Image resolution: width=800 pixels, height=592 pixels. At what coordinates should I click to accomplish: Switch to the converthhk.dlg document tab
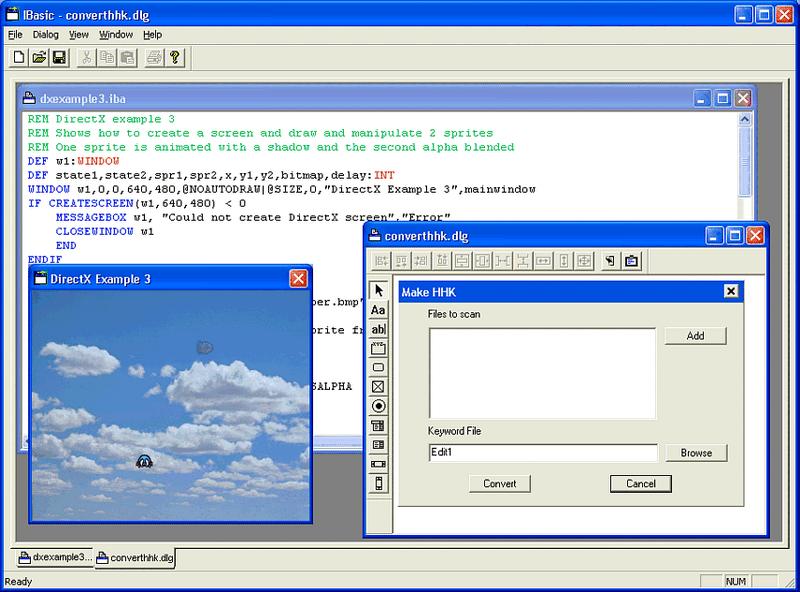(135, 557)
